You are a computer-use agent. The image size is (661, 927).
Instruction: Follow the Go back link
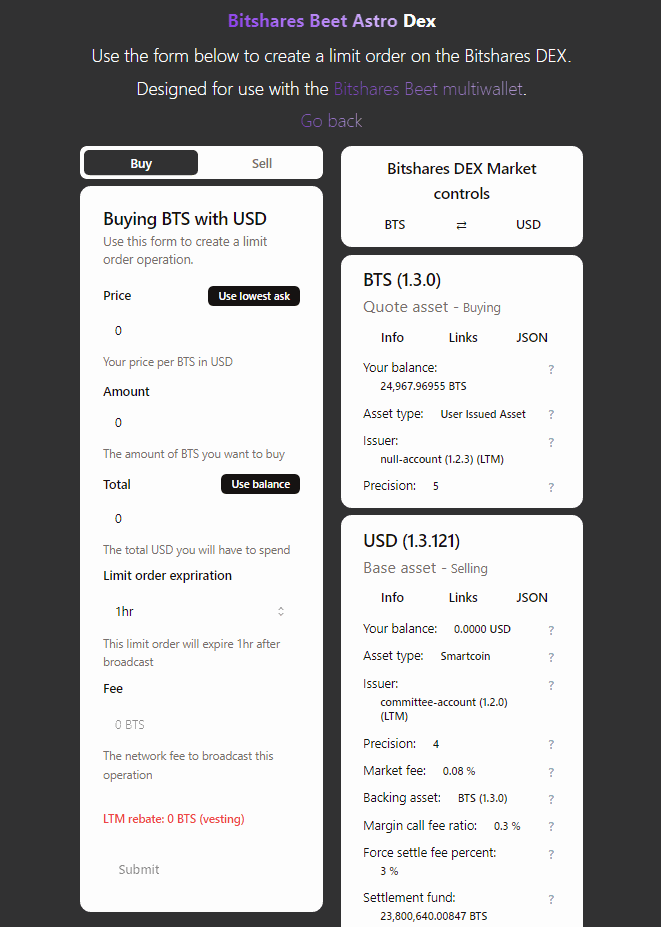[x=331, y=121]
